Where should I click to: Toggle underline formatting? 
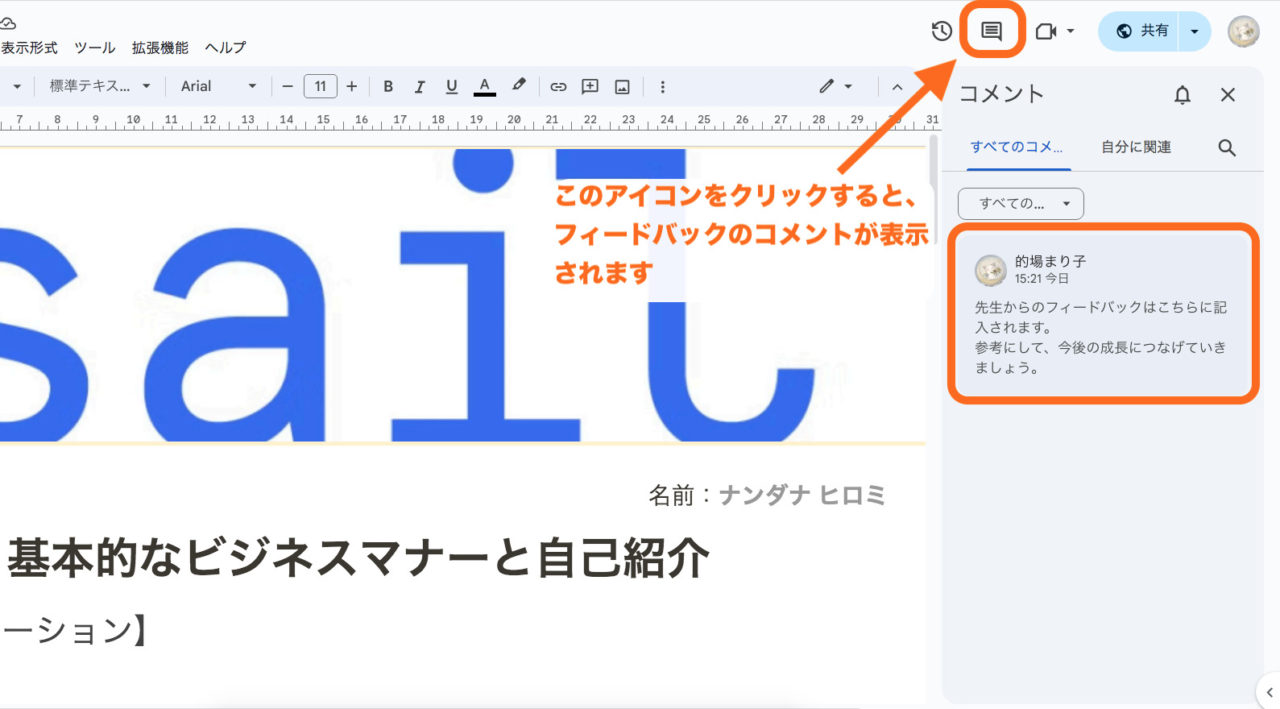tap(452, 87)
